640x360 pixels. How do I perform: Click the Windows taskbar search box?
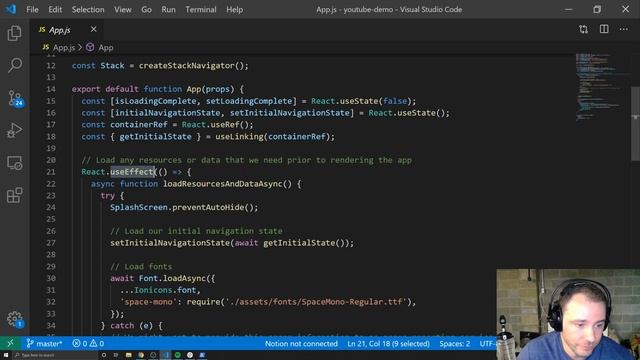tap(55, 355)
